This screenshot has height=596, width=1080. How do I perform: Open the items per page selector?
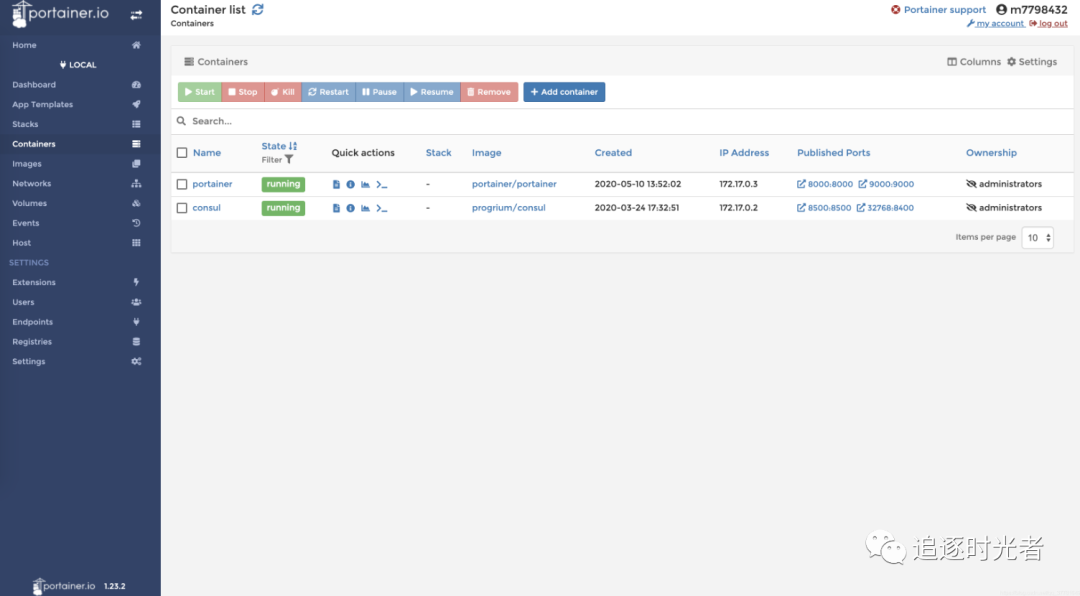pos(1037,237)
